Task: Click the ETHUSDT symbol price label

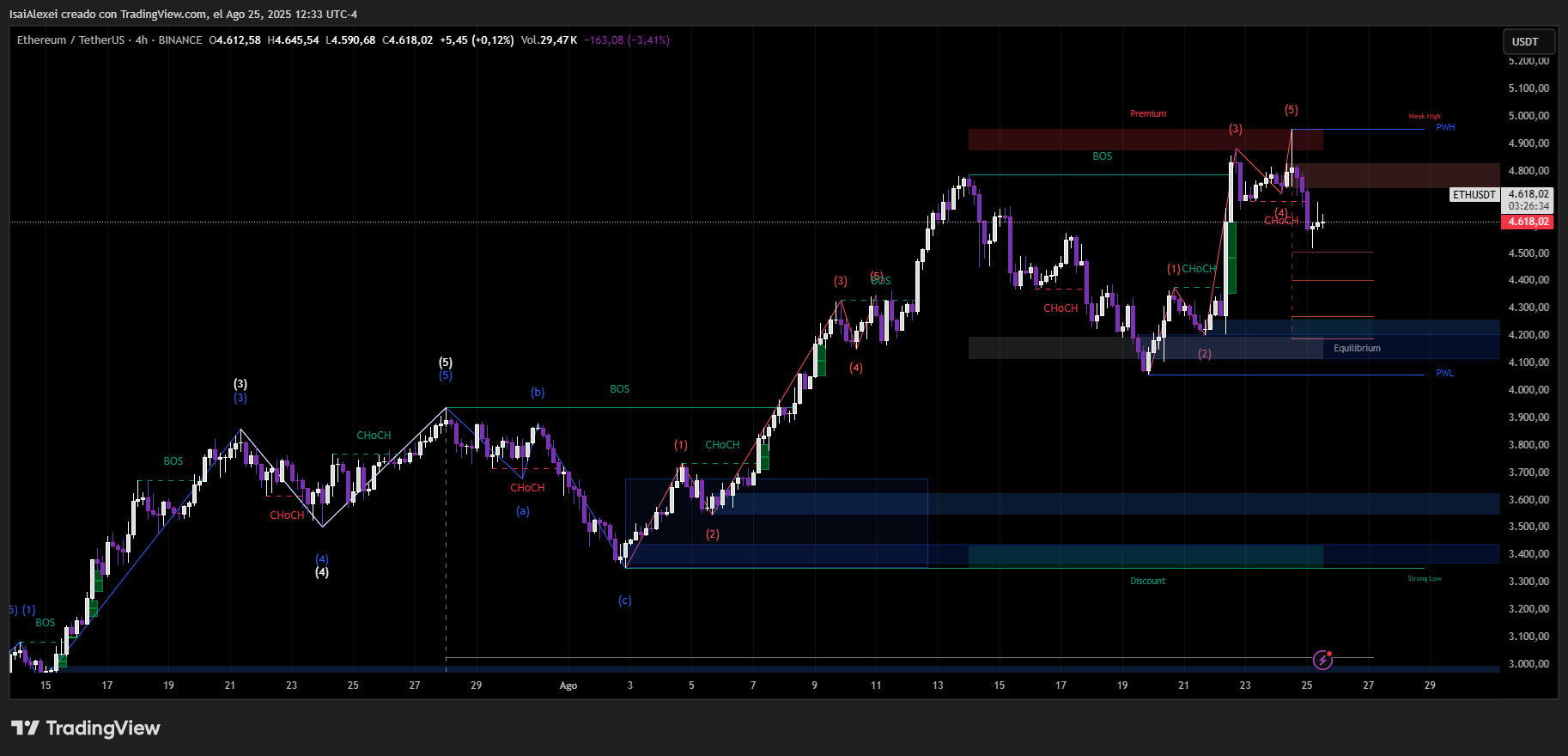Action: (1474, 195)
